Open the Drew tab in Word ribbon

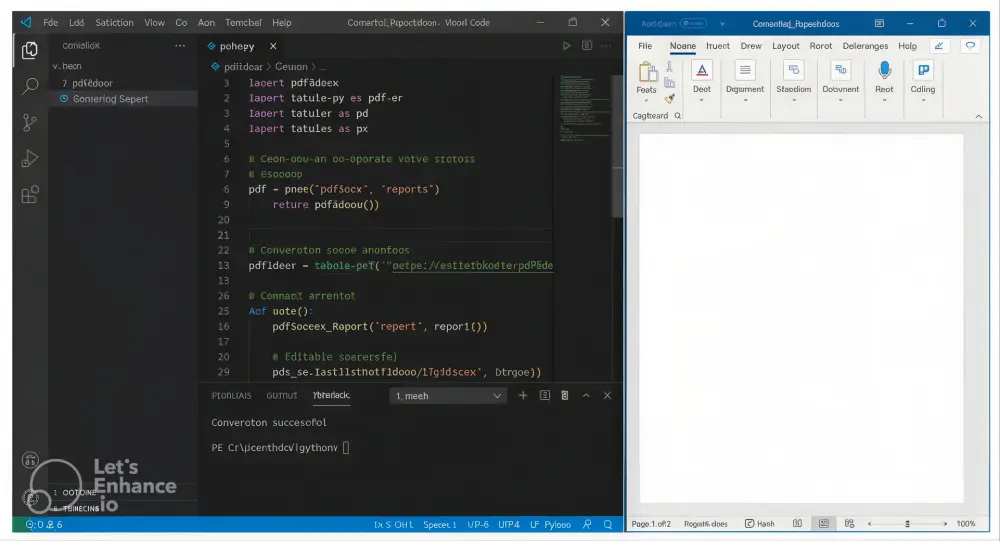click(x=751, y=46)
